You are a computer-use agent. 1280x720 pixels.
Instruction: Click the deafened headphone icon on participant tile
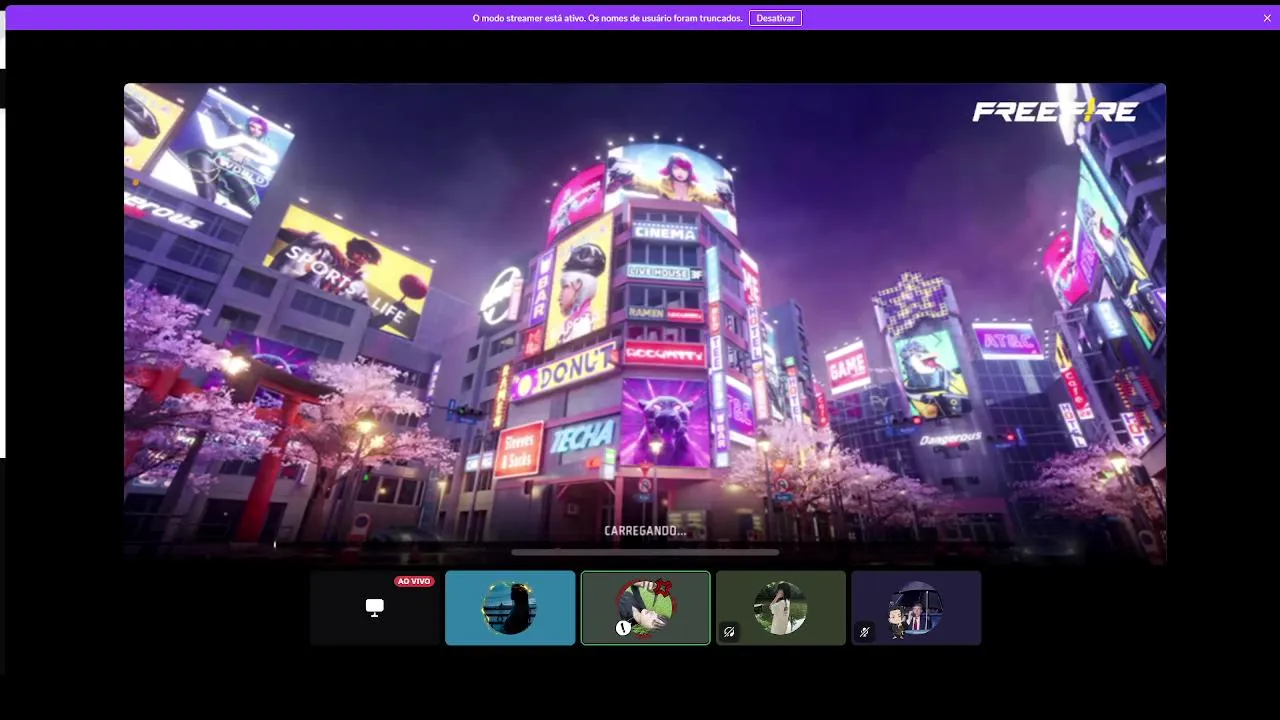tap(729, 632)
